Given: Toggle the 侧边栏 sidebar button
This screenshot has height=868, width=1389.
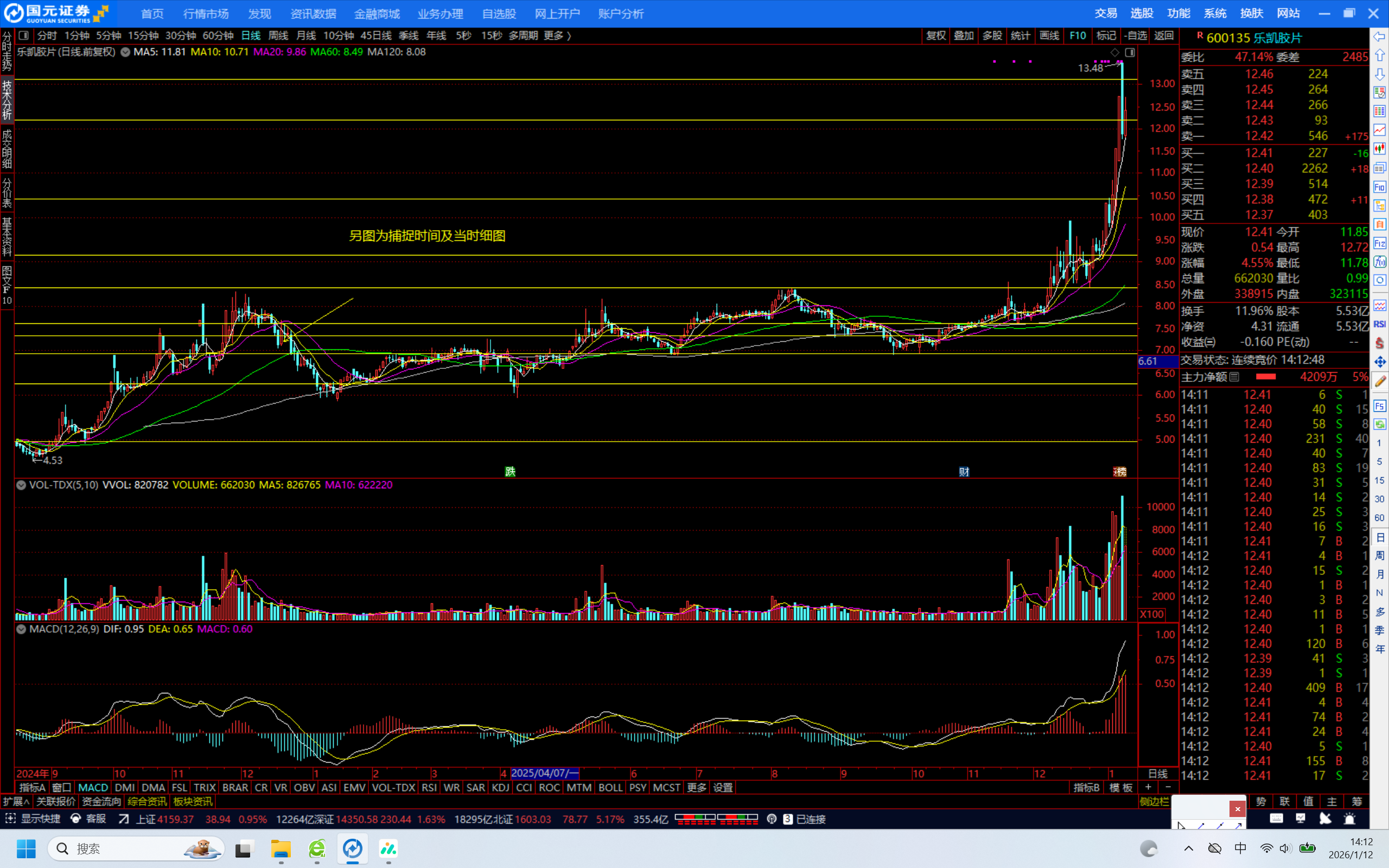Looking at the screenshot, I should click(x=1154, y=801).
